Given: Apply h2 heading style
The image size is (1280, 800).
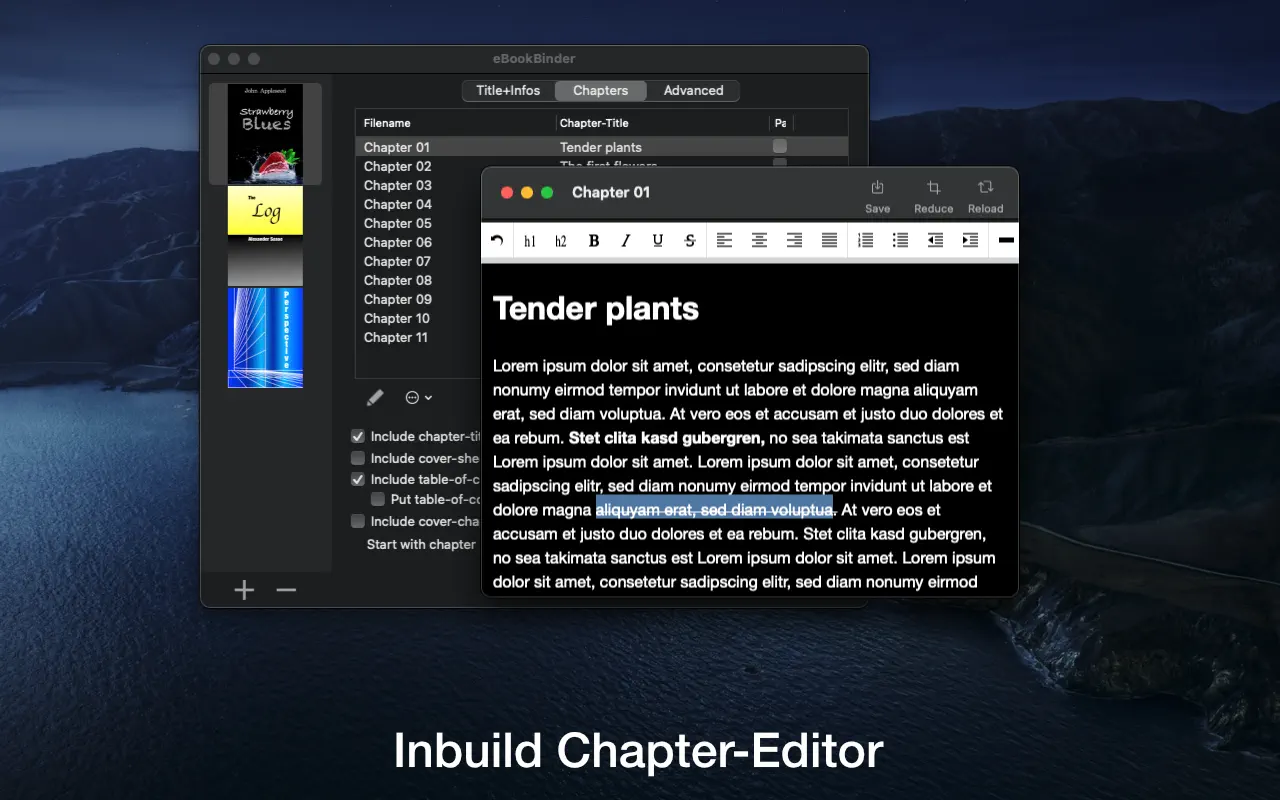Looking at the screenshot, I should tap(561, 241).
